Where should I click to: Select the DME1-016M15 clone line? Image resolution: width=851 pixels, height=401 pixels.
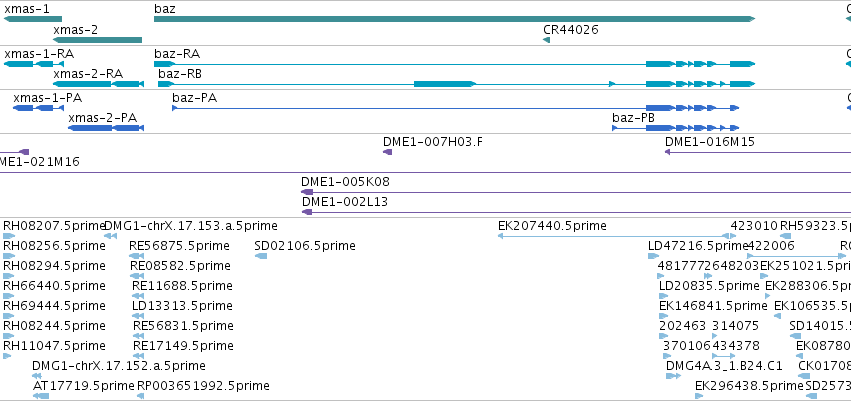pyautogui.click(x=758, y=152)
